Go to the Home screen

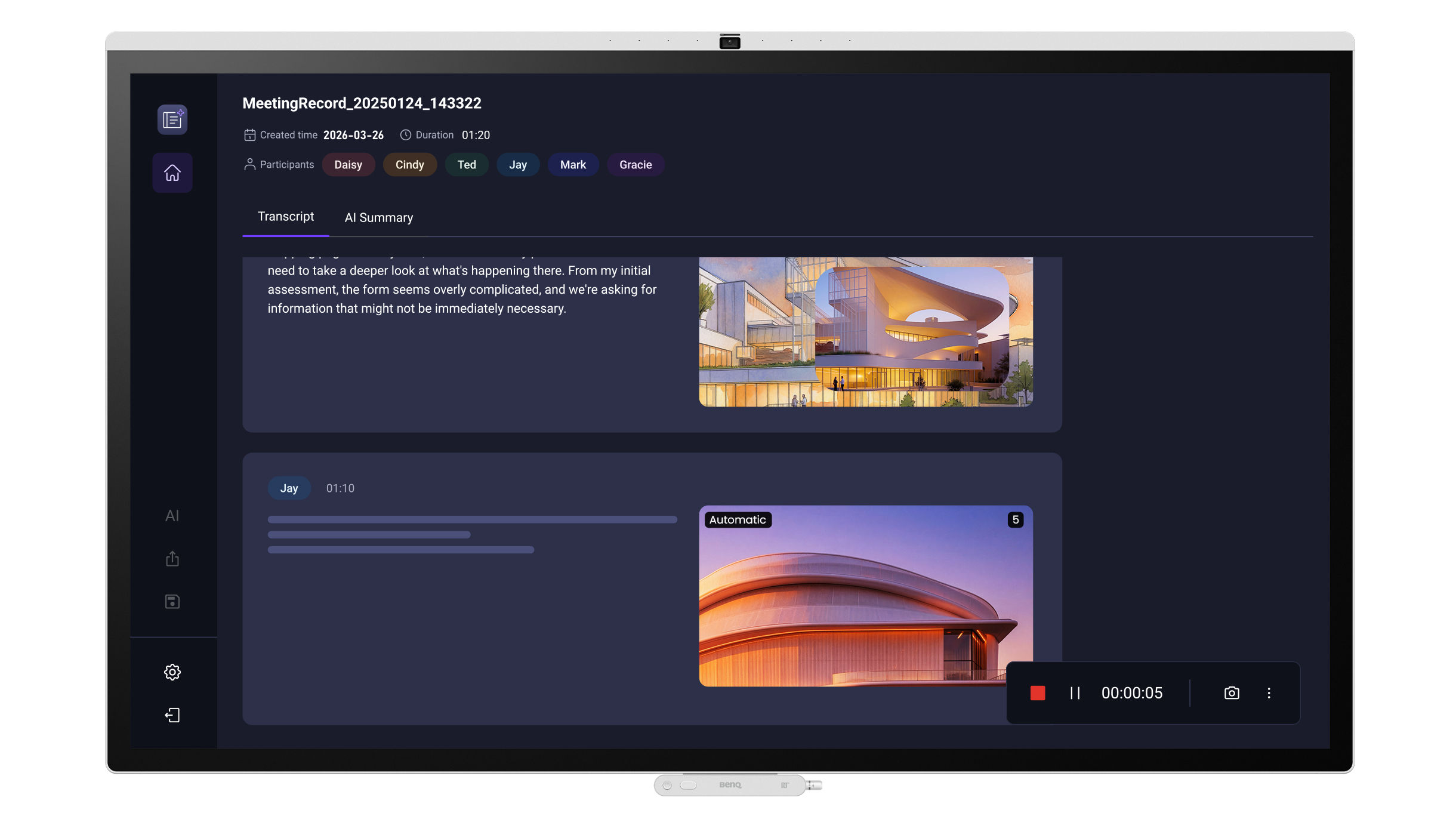pos(172,173)
